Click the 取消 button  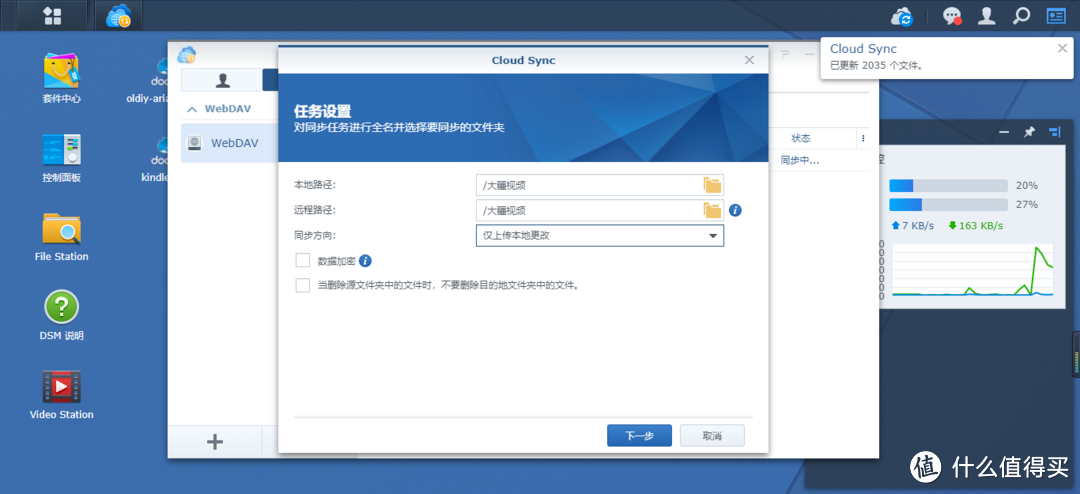712,435
